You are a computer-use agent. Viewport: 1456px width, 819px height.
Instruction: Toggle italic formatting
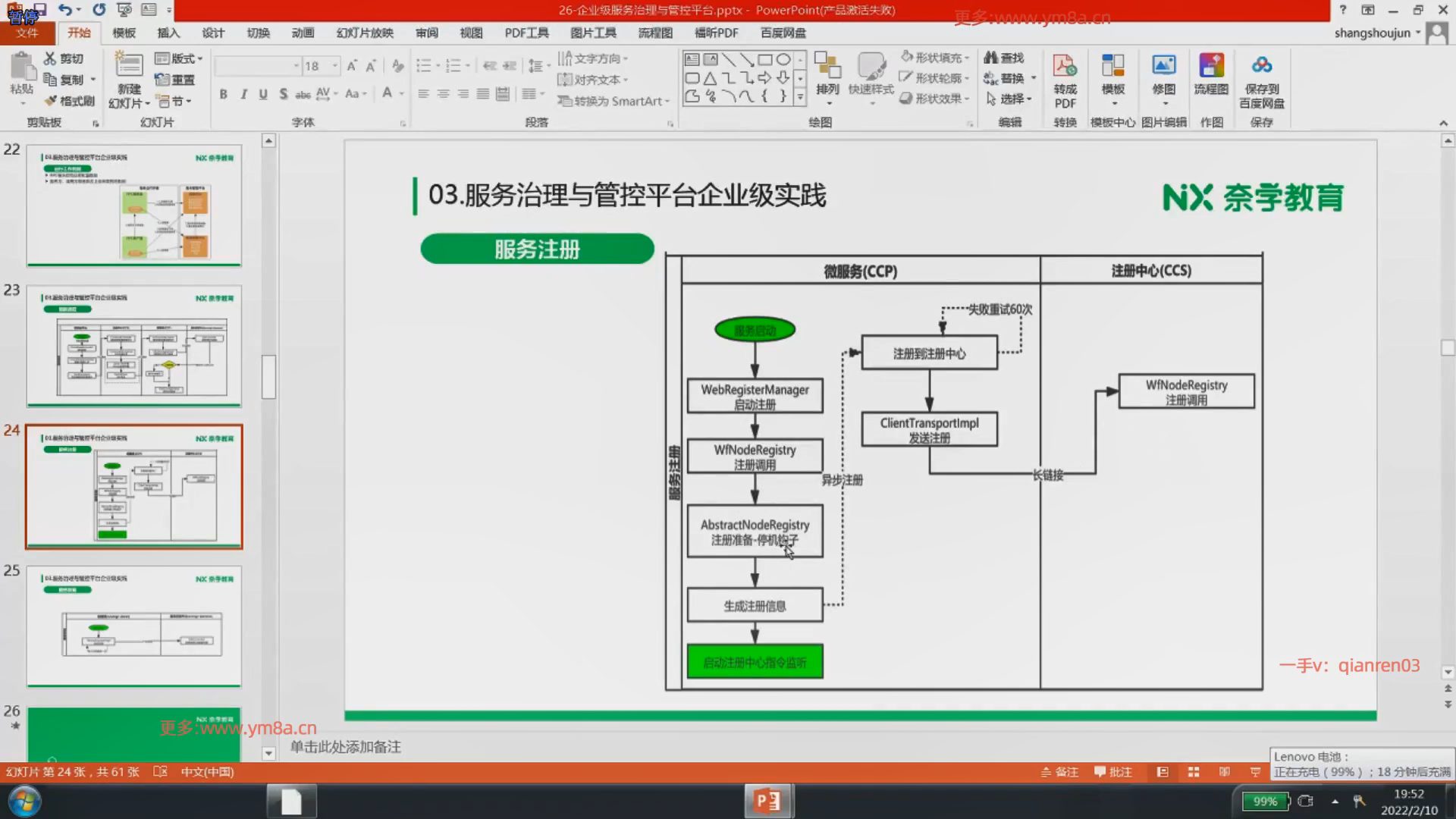[243, 94]
